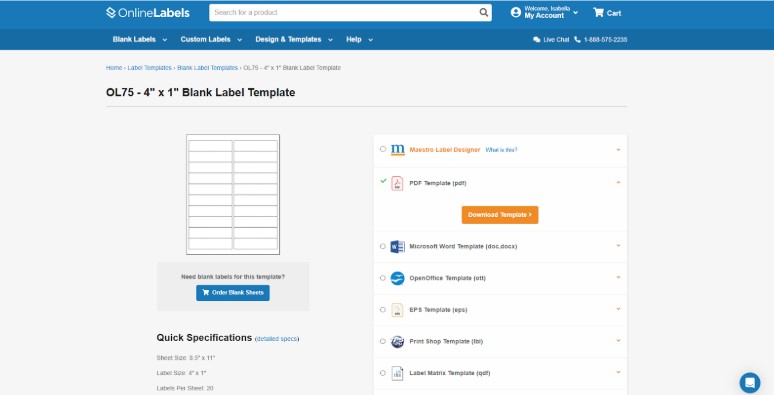Collapse the PDF Template row chevron

[x=618, y=182]
